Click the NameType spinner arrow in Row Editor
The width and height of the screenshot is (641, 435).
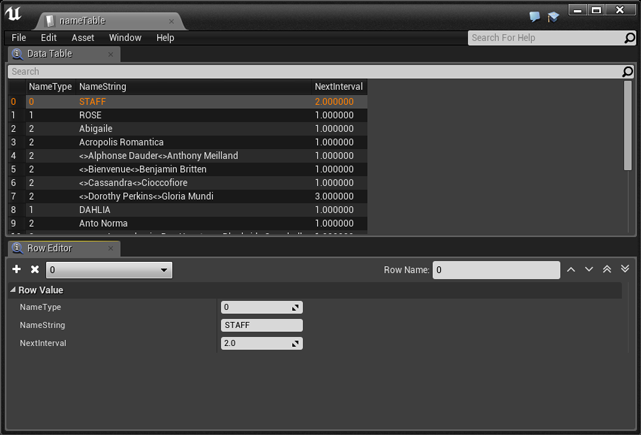[x=295, y=307]
